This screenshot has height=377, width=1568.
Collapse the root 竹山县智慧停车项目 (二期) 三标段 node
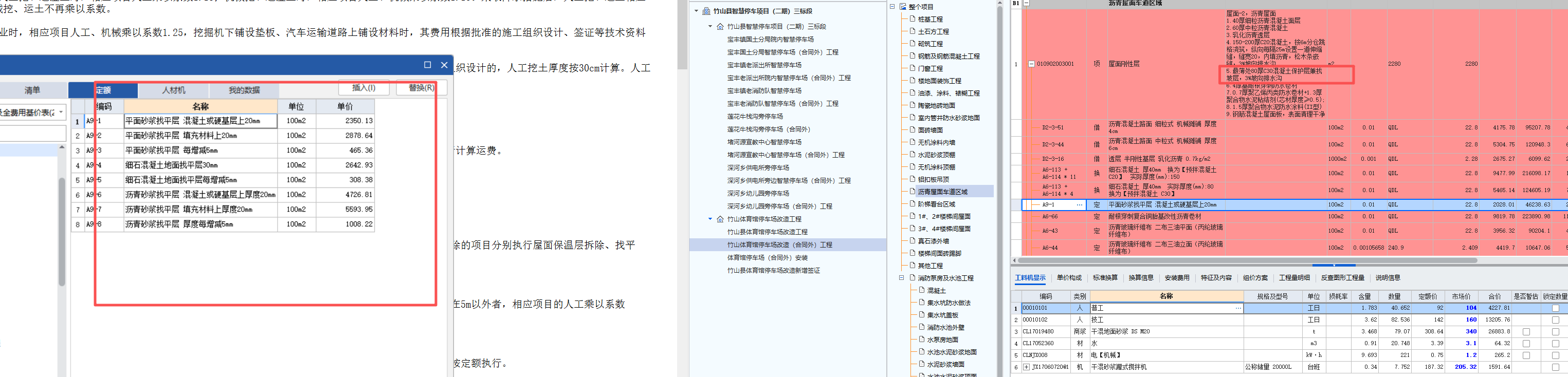pyautogui.click(x=697, y=11)
